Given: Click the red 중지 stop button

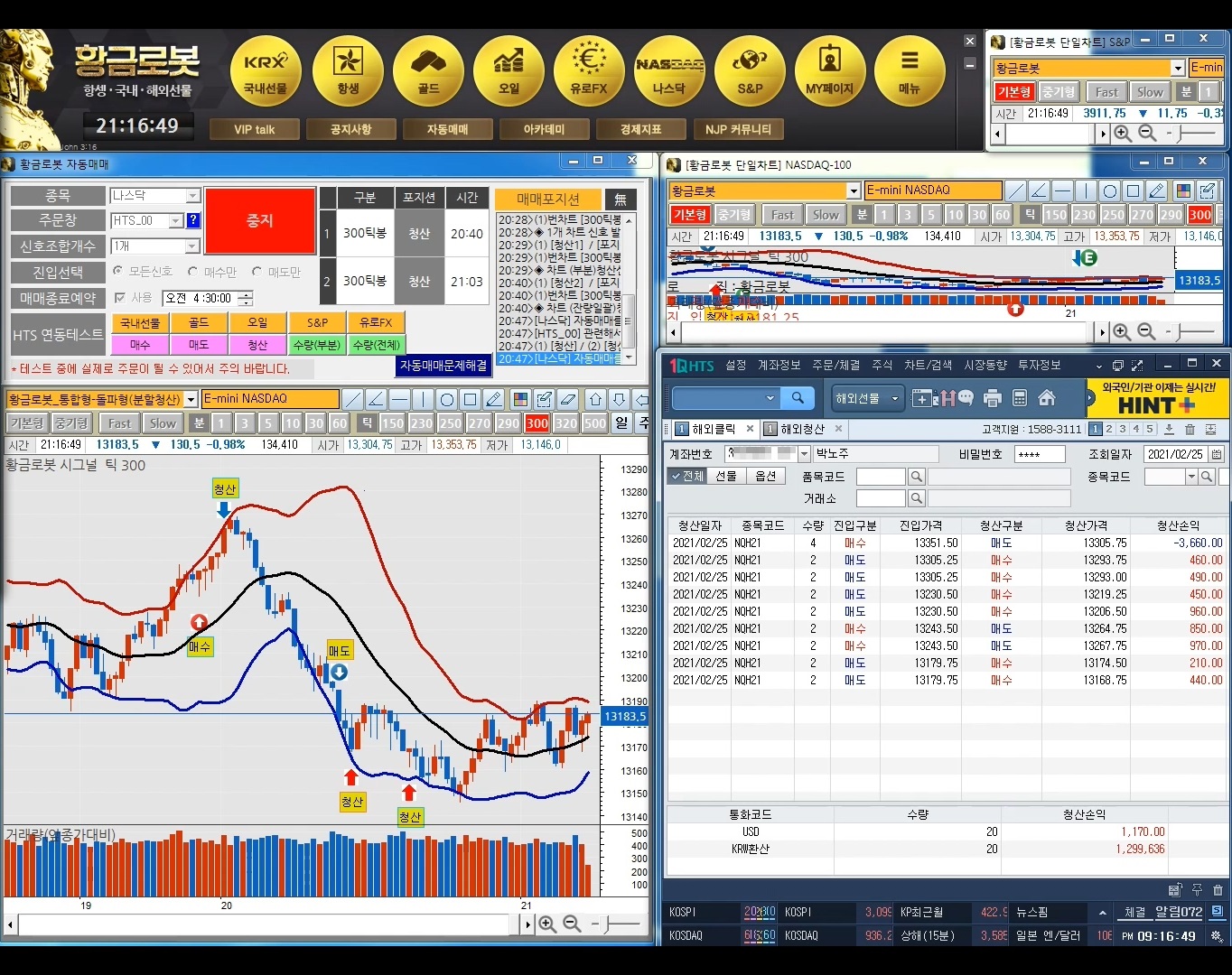Looking at the screenshot, I should coord(260,220).
